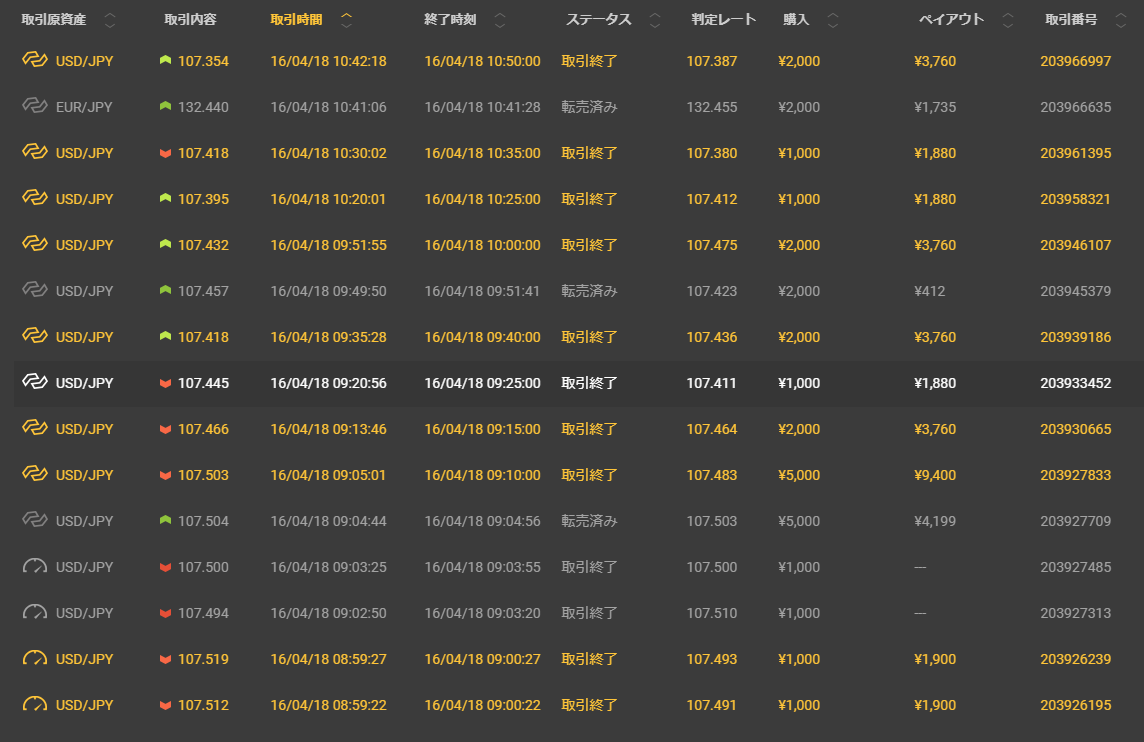
Task: Click trade number 203927833
Action: (1075, 475)
